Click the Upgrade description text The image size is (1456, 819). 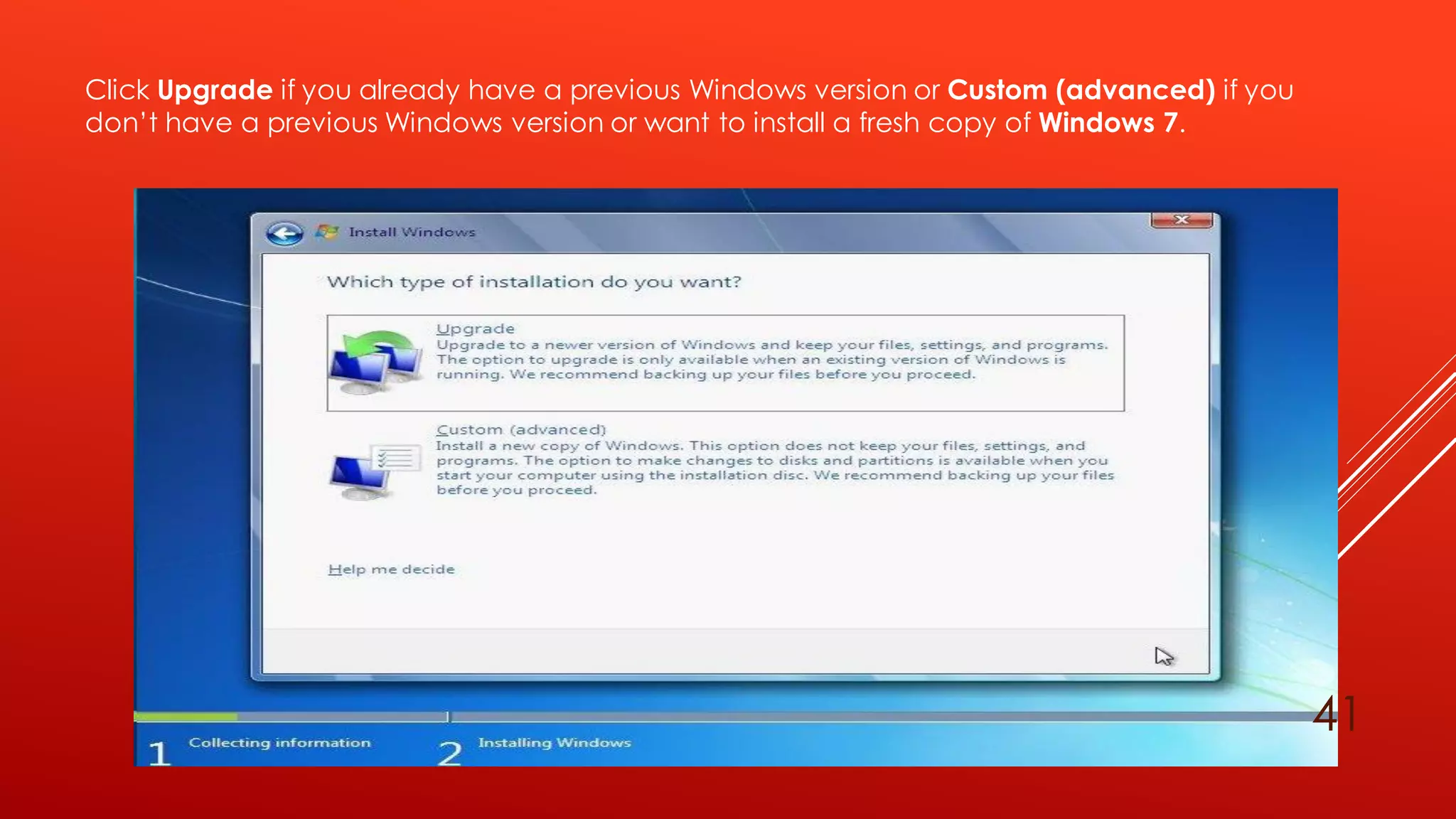click(771, 360)
